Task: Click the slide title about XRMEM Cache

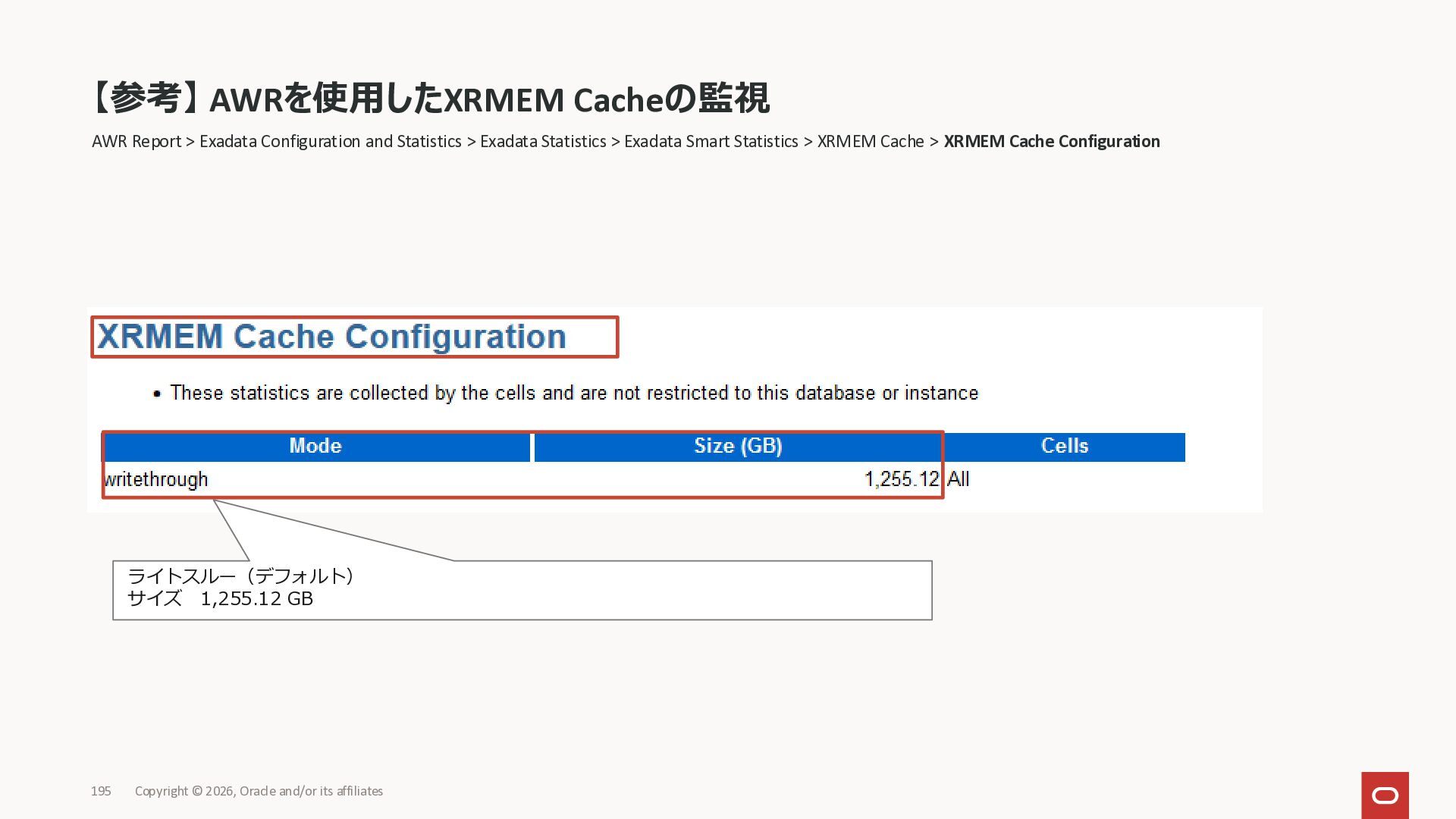Action: (429, 99)
